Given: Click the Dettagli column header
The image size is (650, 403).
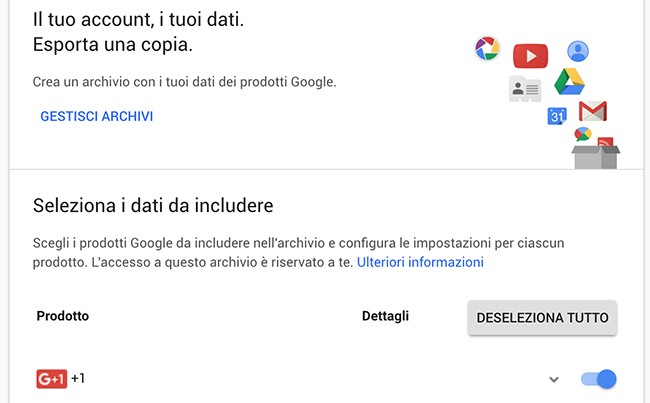Looking at the screenshot, I should click(385, 316).
